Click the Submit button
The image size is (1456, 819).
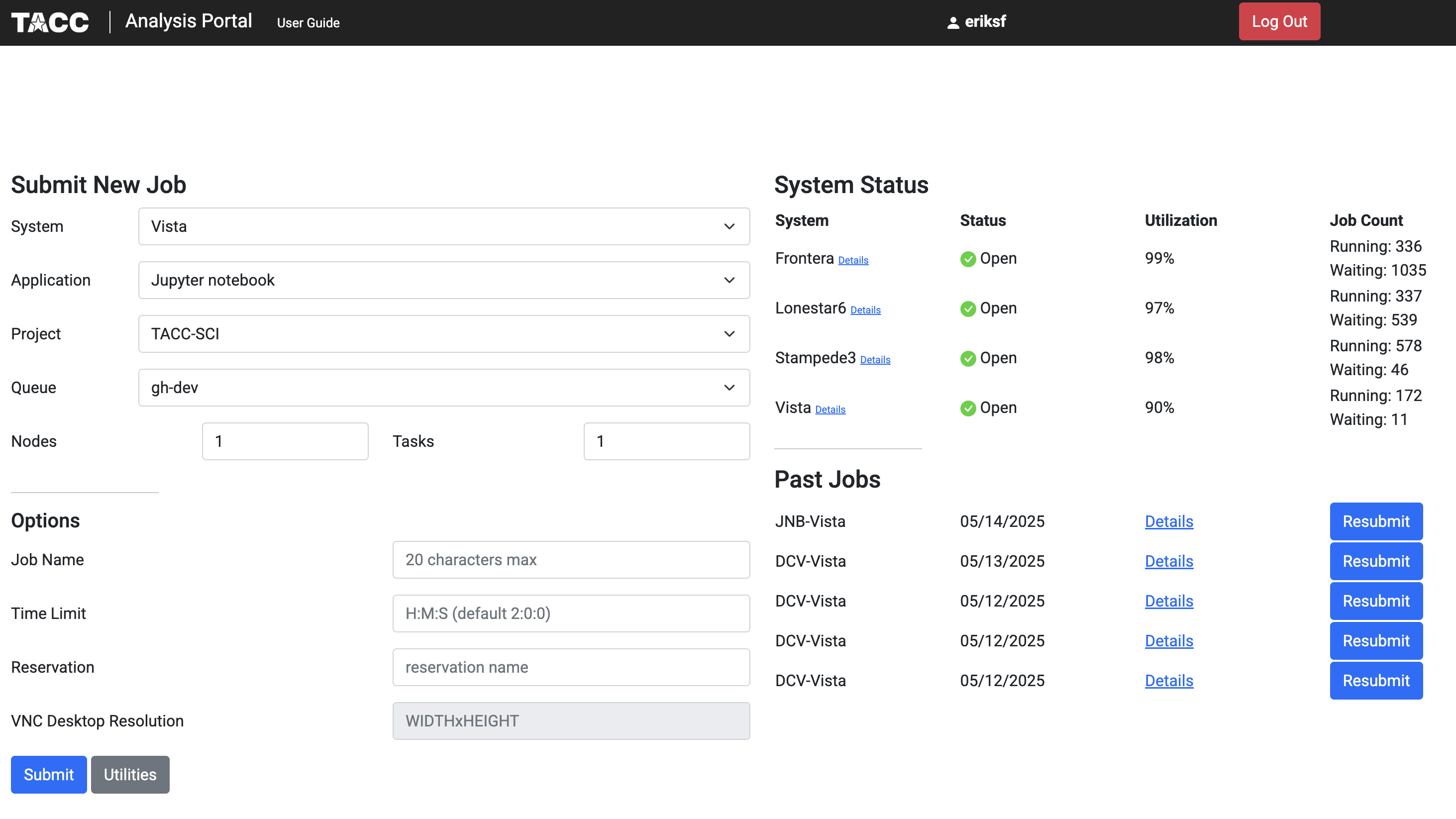point(49,774)
